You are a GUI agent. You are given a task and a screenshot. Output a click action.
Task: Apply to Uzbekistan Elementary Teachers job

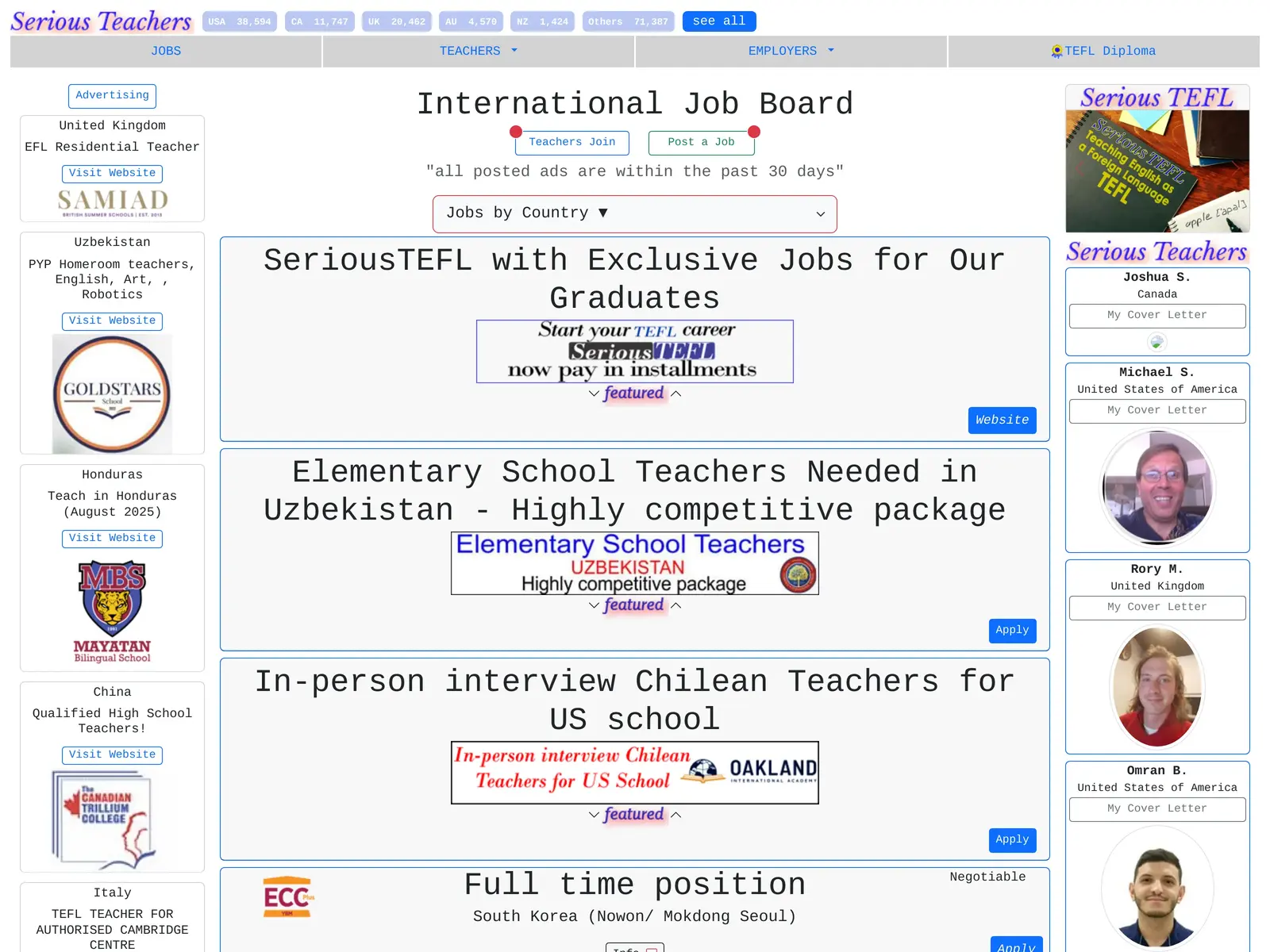[x=1013, y=631]
